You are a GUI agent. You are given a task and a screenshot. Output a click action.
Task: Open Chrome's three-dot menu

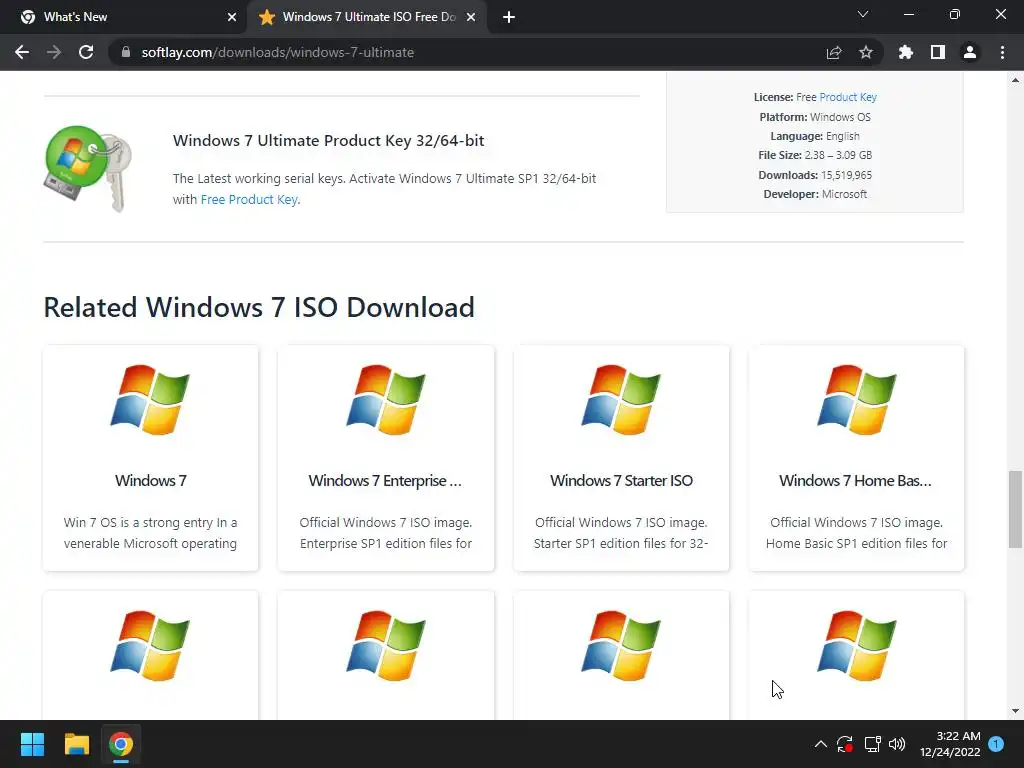coord(1002,52)
